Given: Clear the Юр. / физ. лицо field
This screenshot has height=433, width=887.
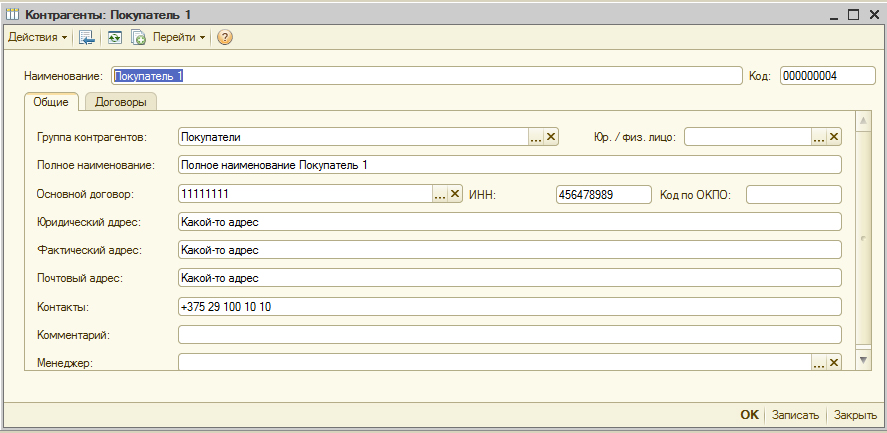Looking at the screenshot, I should click(834, 138).
